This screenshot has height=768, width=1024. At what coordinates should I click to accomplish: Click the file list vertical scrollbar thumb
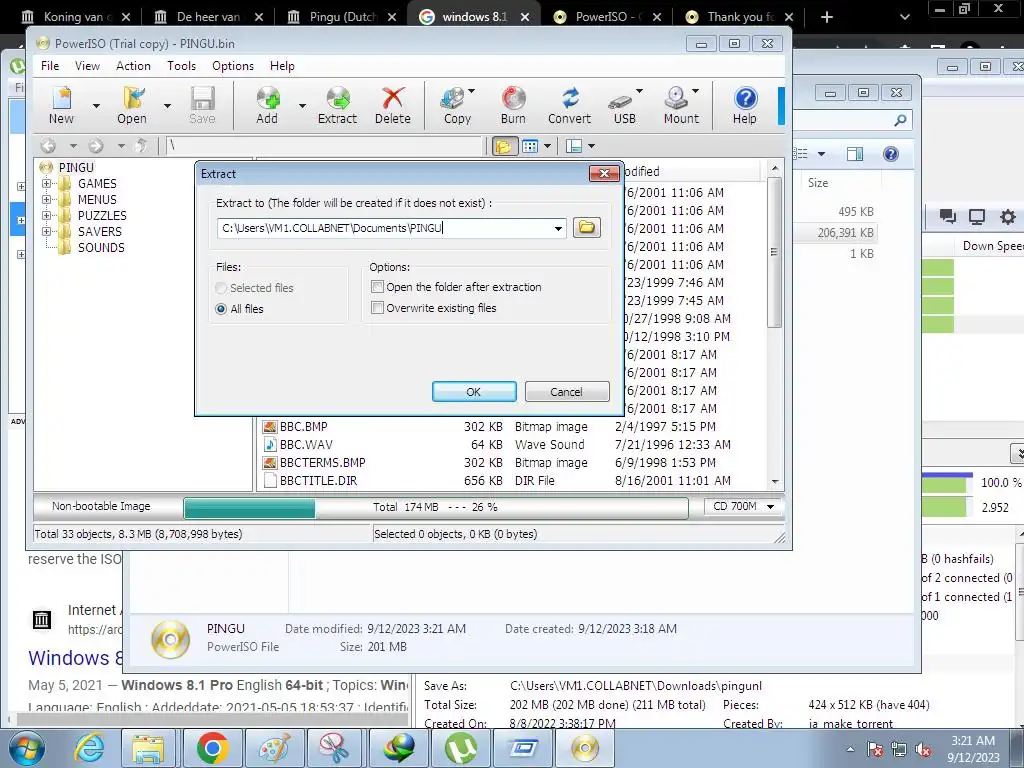775,251
